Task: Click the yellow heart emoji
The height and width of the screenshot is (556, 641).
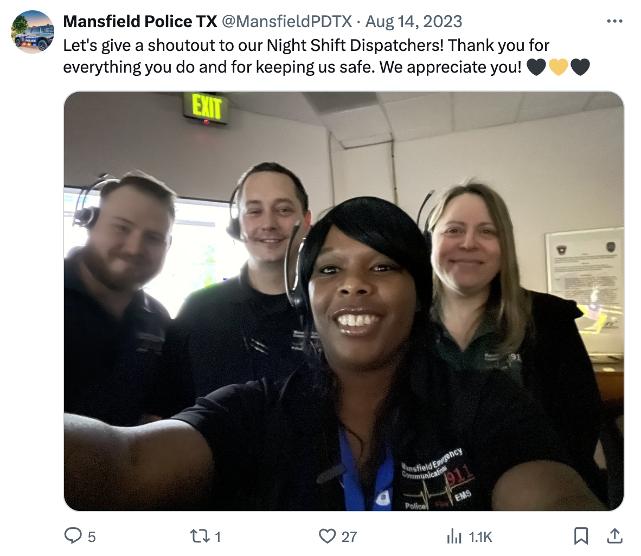Action: pos(558,67)
